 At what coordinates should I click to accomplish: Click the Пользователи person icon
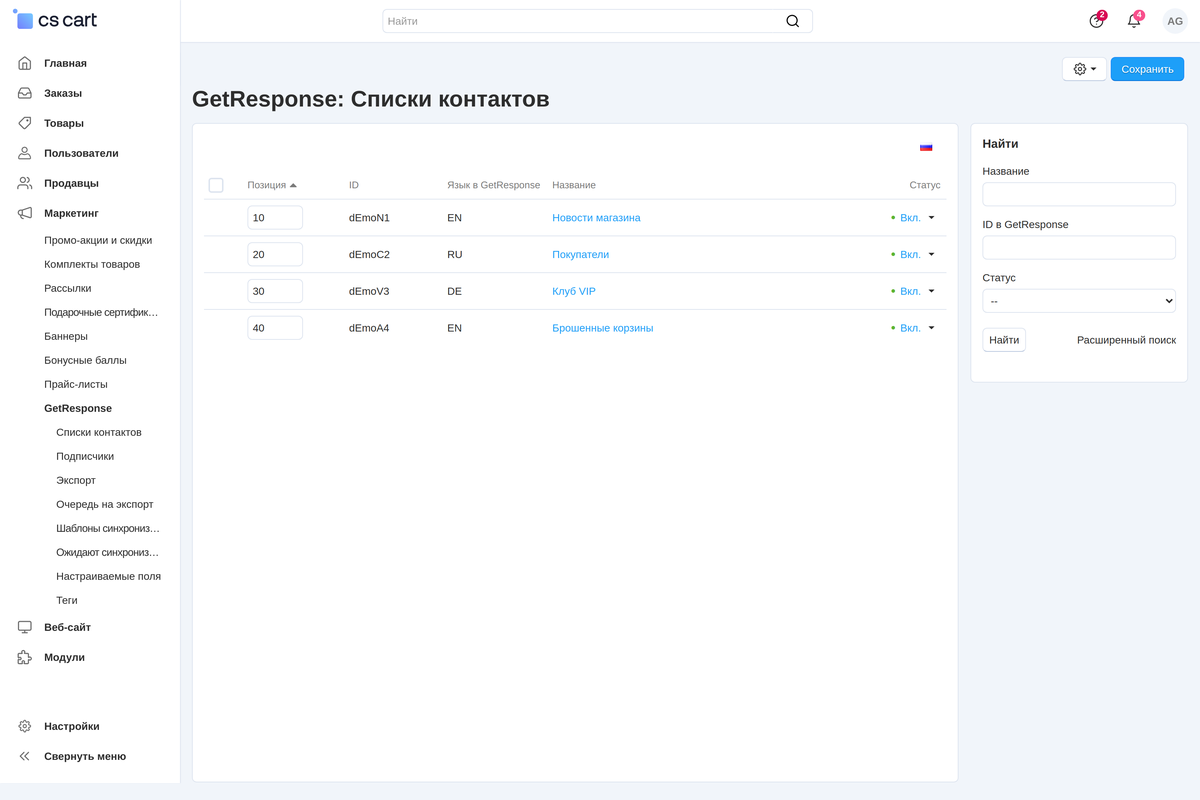25,153
